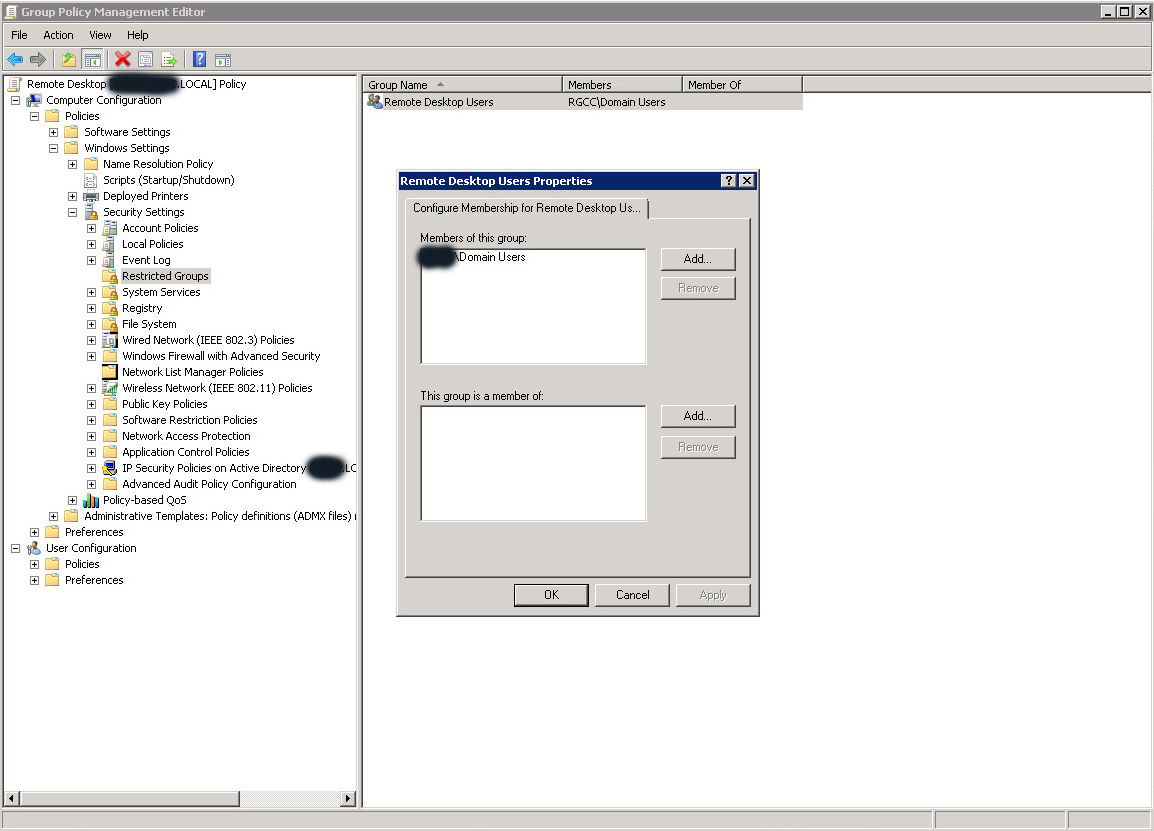Image resolution: width=1154 pixels, height=831 pixels.
Task: Navigate back with the blue arrow toolbar icon
Action: [14, 59]
